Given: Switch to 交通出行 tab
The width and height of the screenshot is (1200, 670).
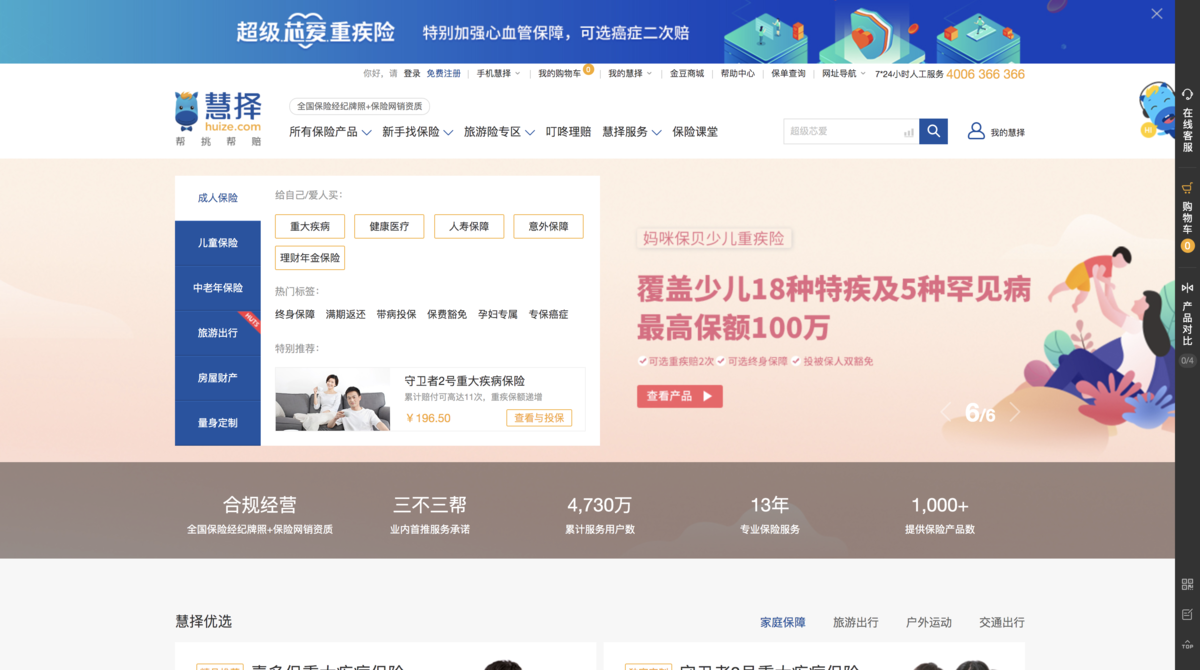Looking at the screenshot, I should (1002, 622).
